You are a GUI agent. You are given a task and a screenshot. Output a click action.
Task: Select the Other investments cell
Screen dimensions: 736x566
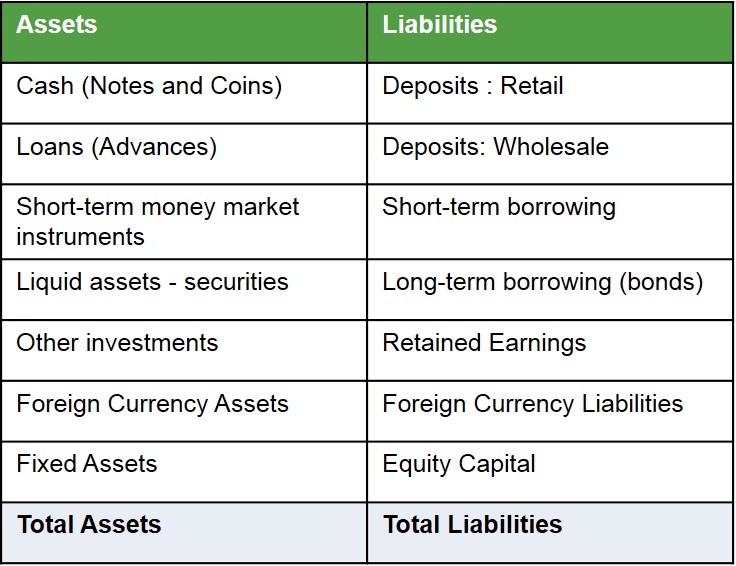click(116, 343)
